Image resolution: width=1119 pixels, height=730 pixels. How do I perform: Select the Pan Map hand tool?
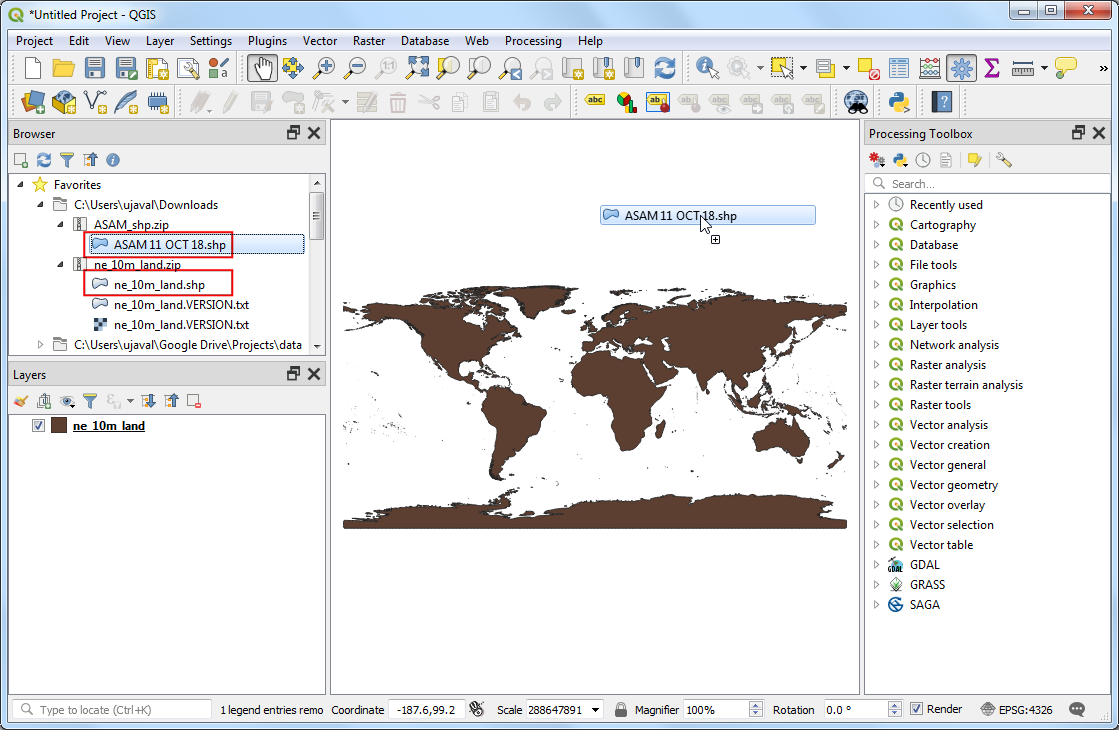click(262, 68)
